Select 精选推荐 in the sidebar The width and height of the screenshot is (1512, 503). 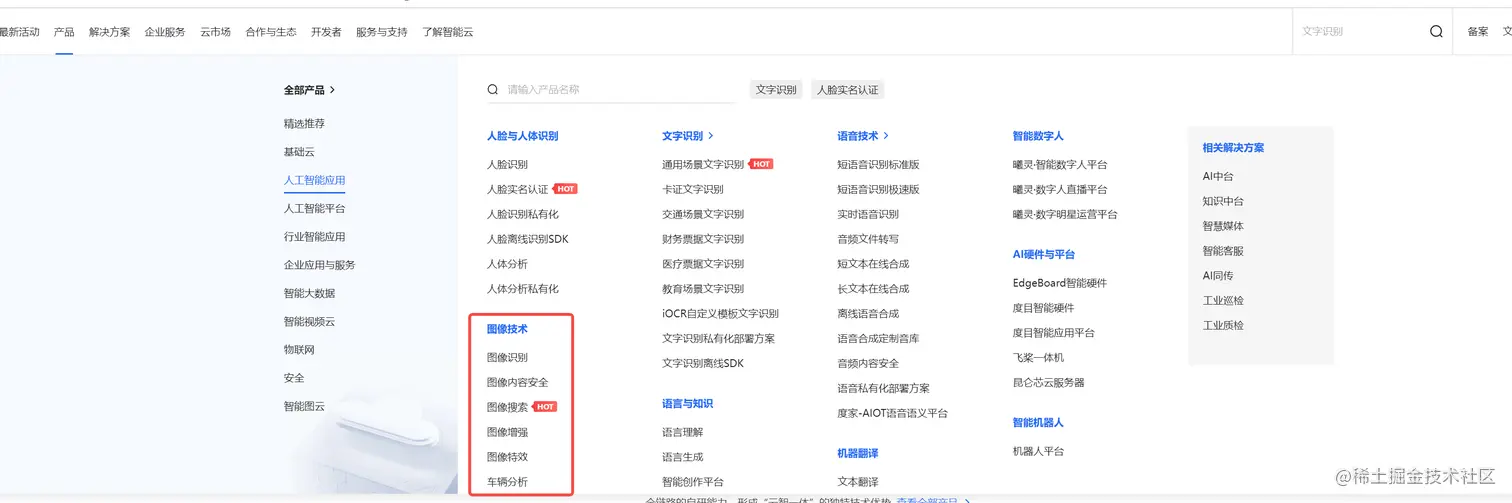click(304, 124)
